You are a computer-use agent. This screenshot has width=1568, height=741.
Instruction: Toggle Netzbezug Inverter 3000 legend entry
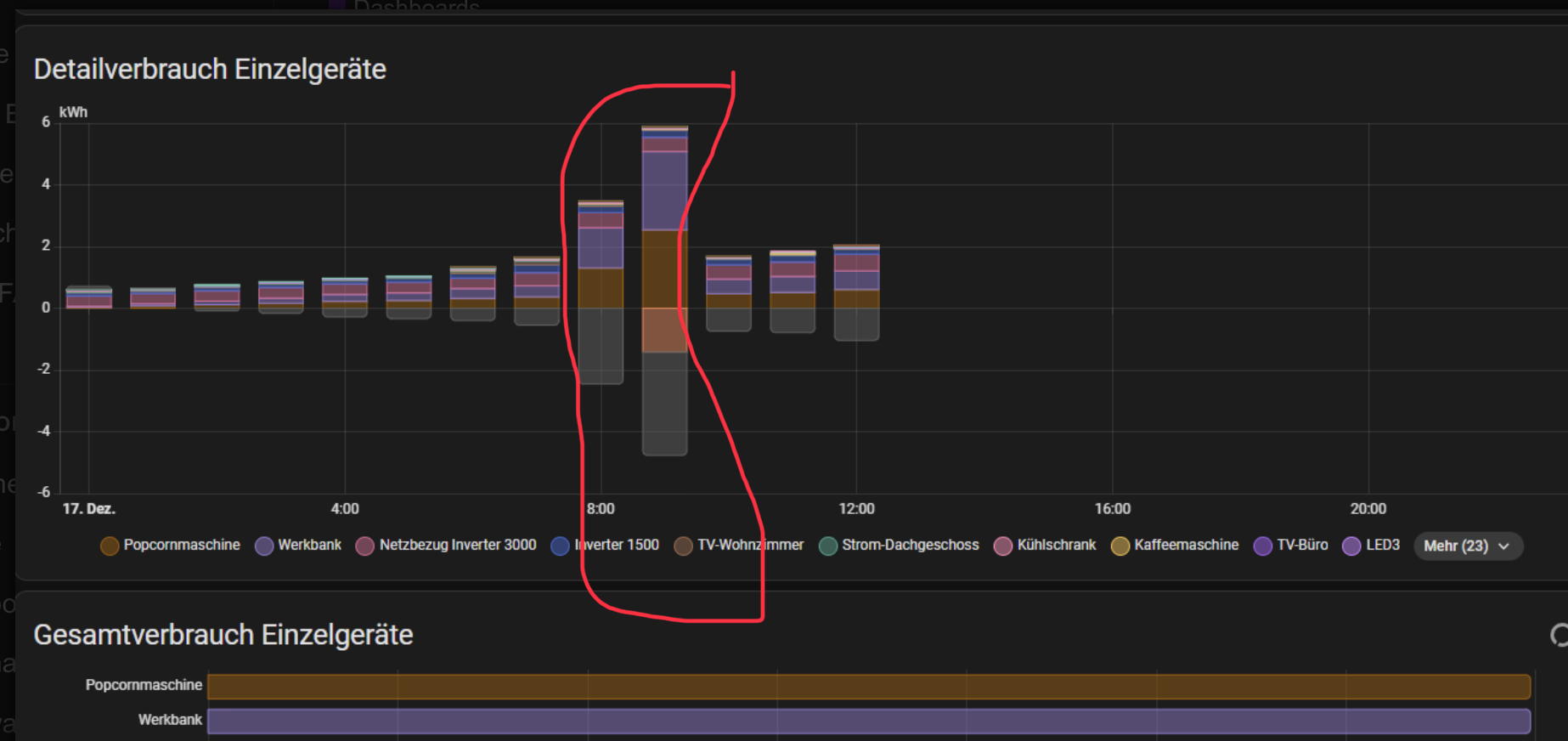[x=446, y=546]
